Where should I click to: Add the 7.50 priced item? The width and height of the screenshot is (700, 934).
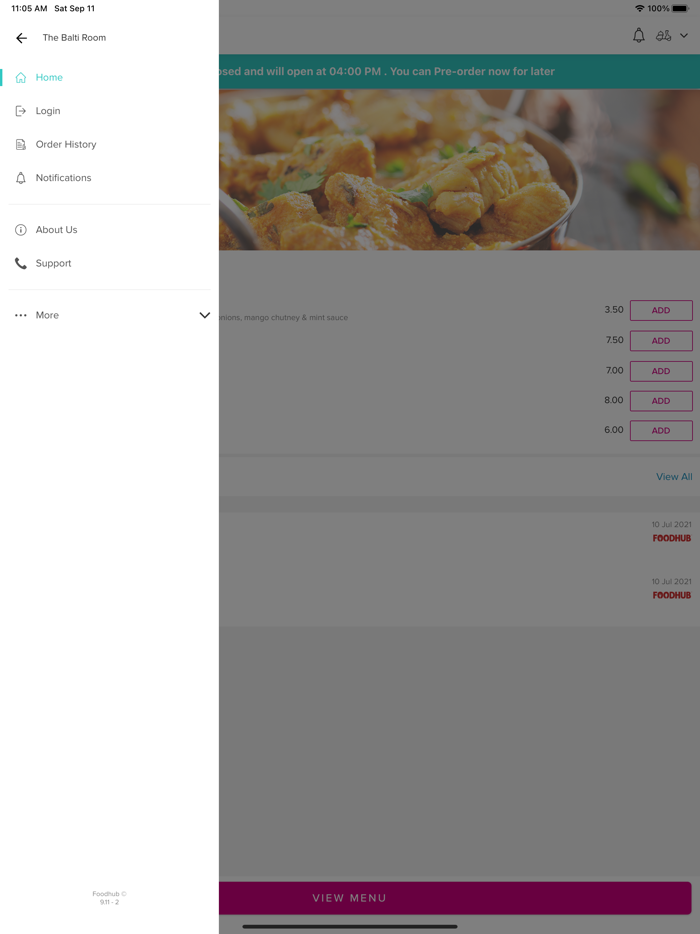point(661,341)
